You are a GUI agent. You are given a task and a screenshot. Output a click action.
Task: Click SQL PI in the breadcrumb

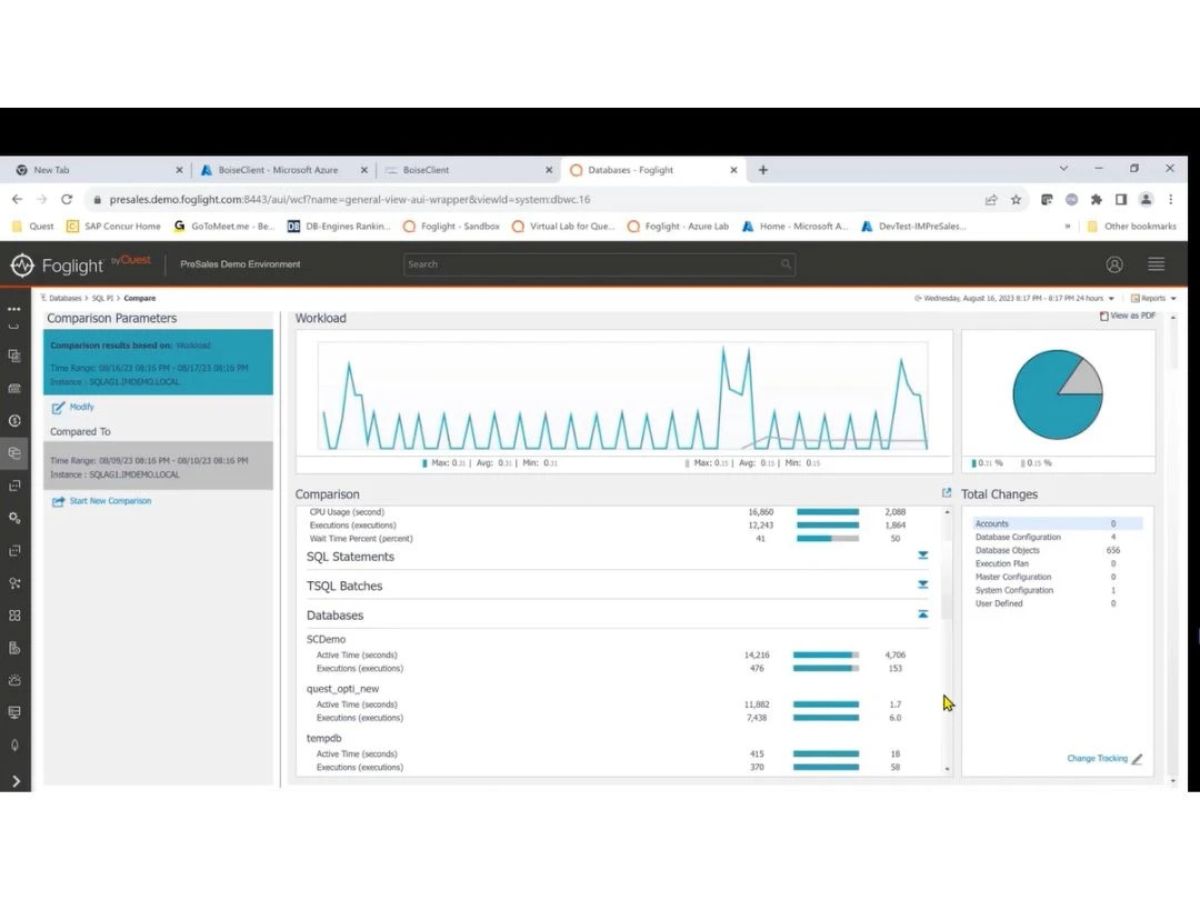click(x=102, y=298)
